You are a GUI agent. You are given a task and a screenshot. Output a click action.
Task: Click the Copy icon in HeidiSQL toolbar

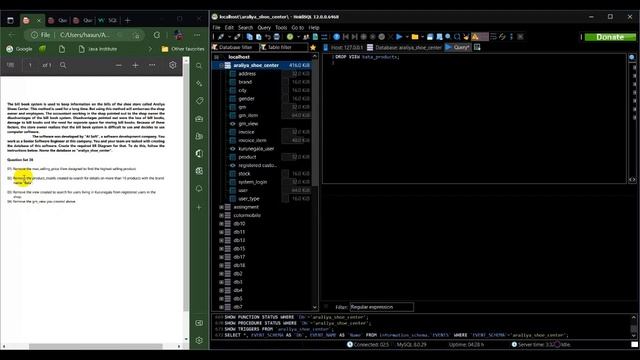click(x=250, y=37)
